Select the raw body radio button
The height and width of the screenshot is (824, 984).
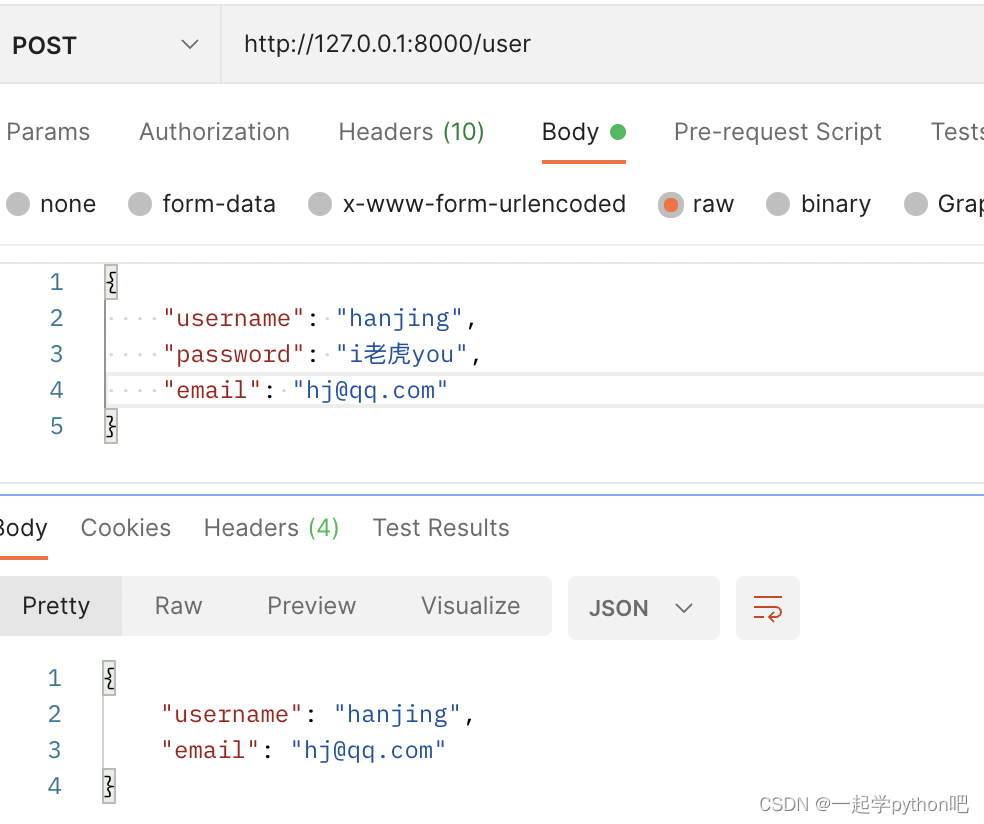(x=671, y=205)
